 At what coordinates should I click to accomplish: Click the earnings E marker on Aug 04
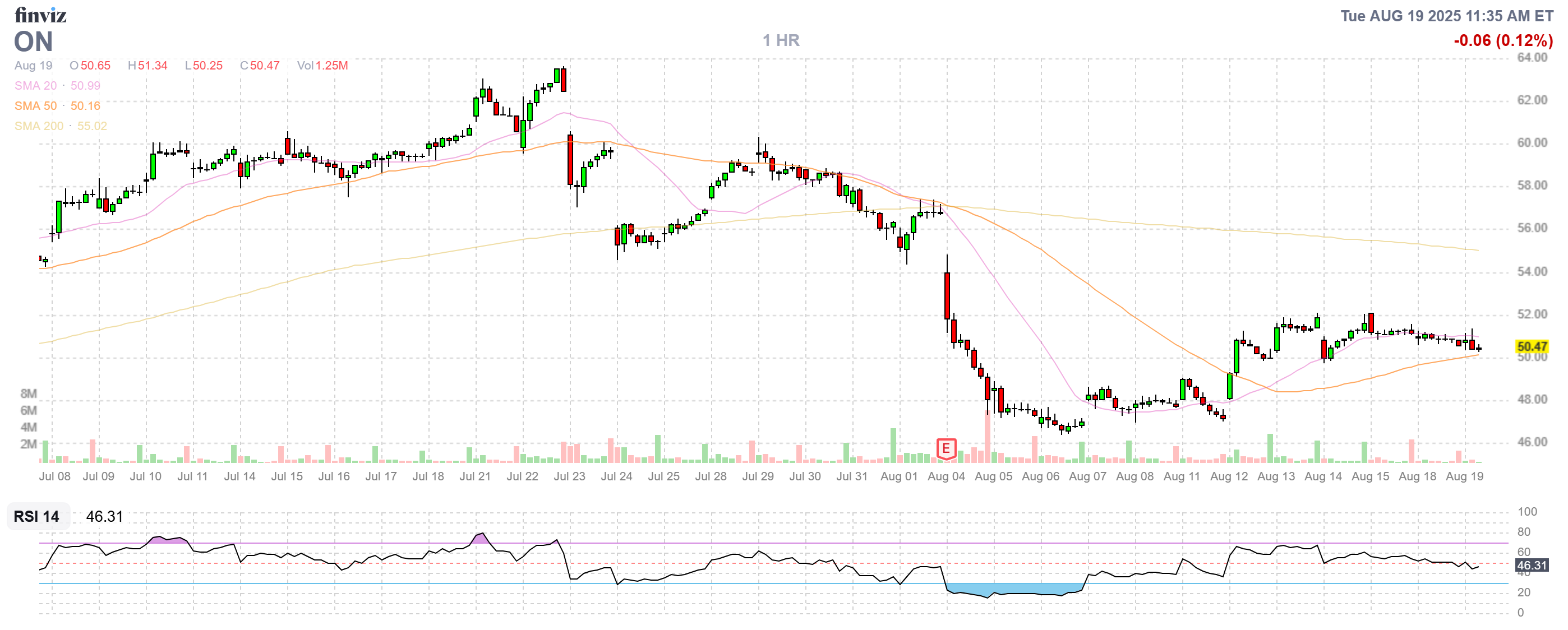click(x=946, y=449)
